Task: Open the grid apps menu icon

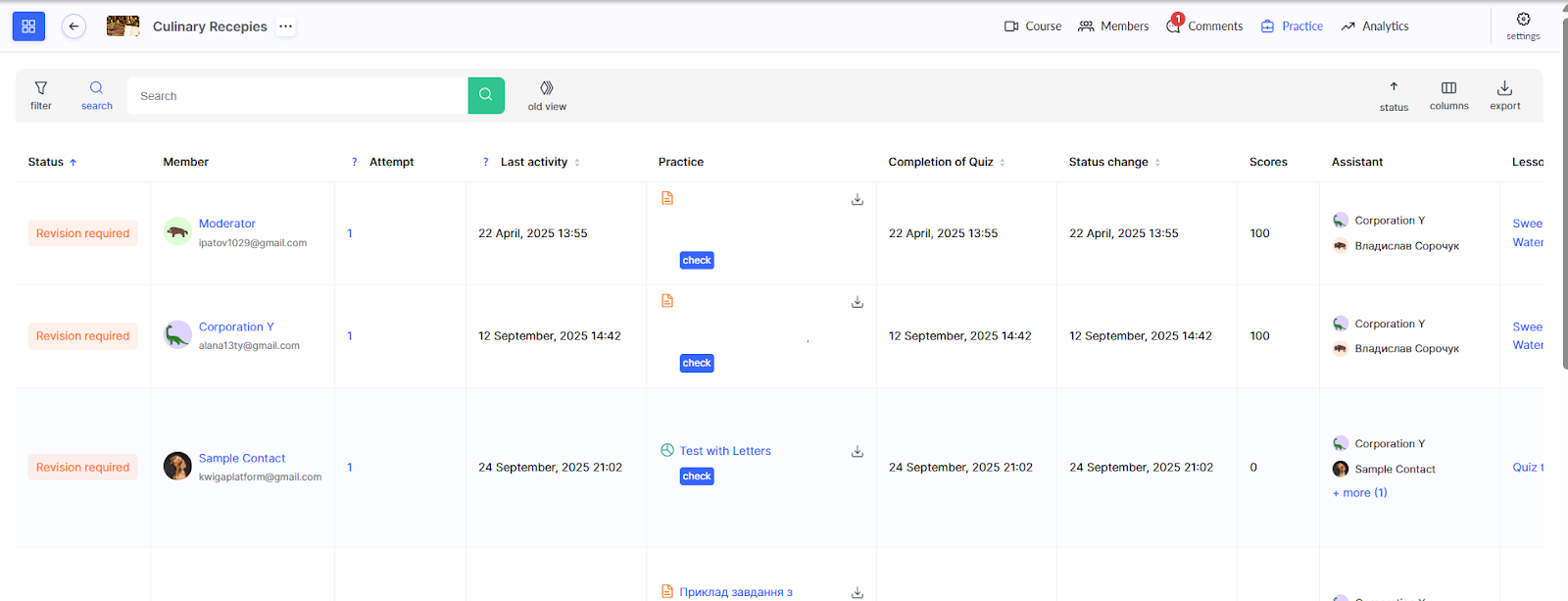Action: click(28, 26)
